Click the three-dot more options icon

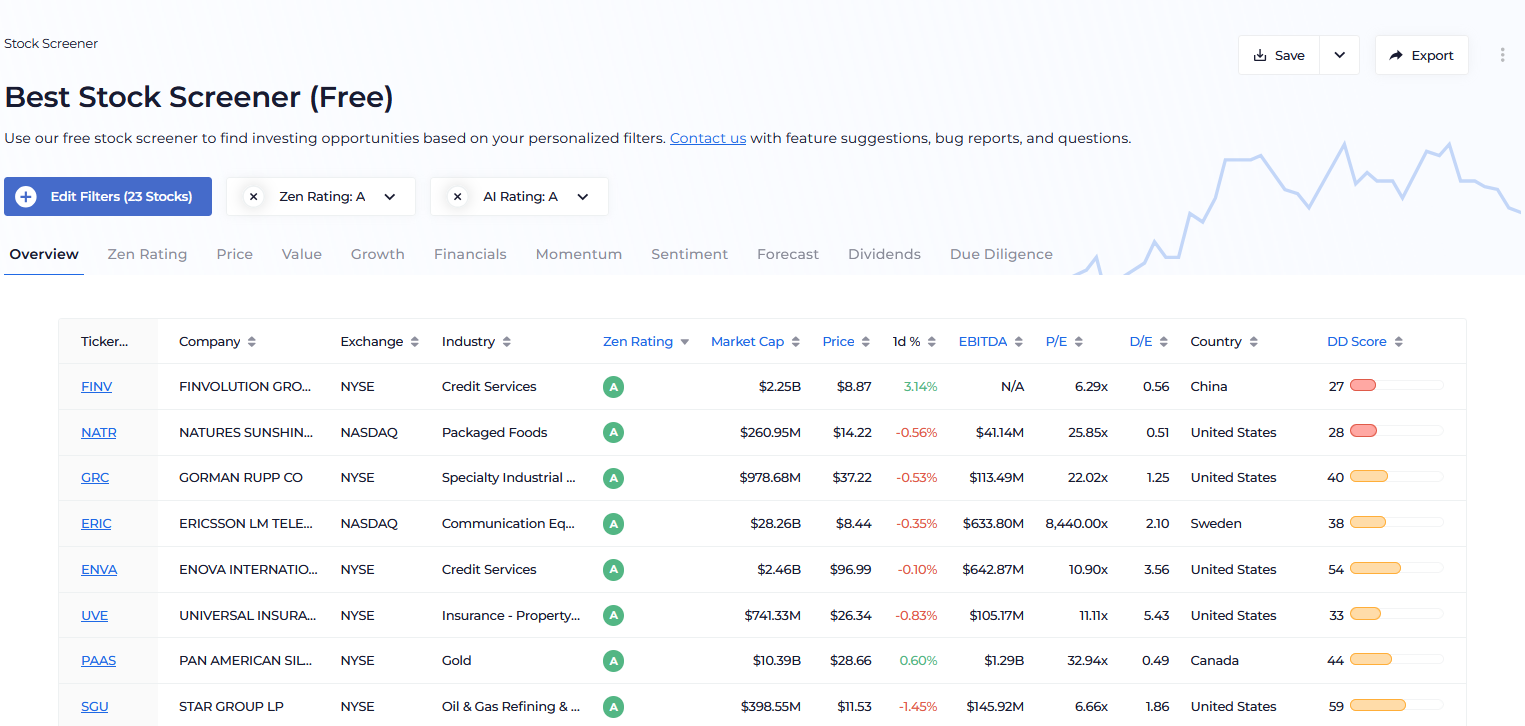[1502, 55]
